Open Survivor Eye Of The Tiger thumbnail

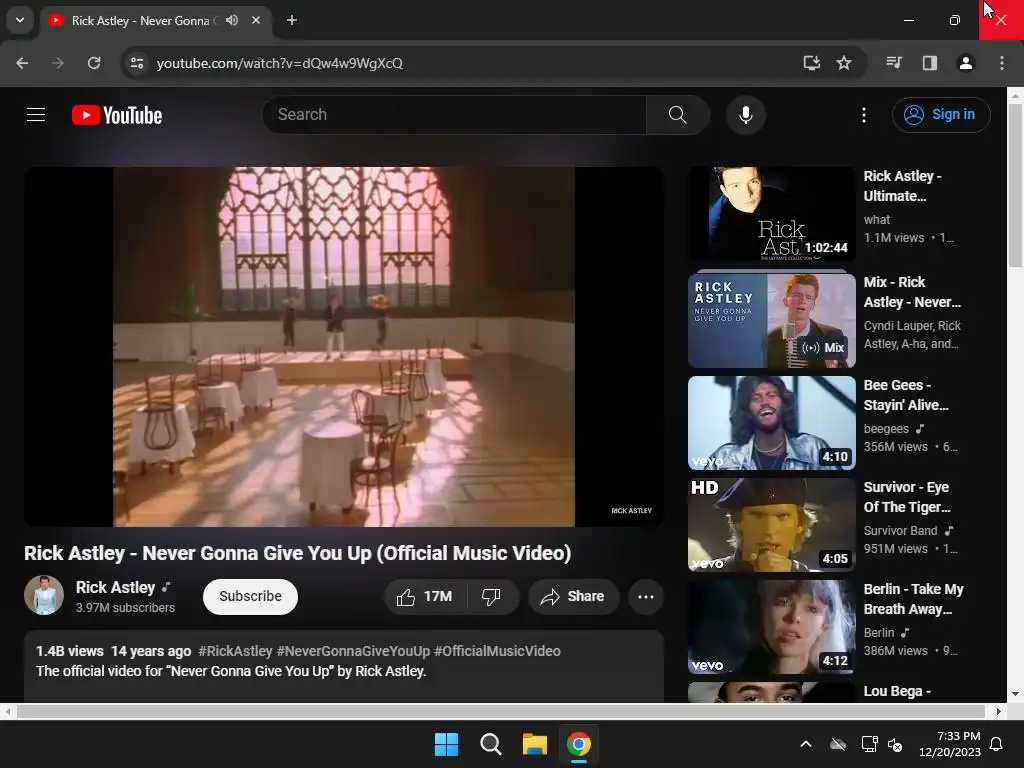pyautogui.click(x=771, y=524)
